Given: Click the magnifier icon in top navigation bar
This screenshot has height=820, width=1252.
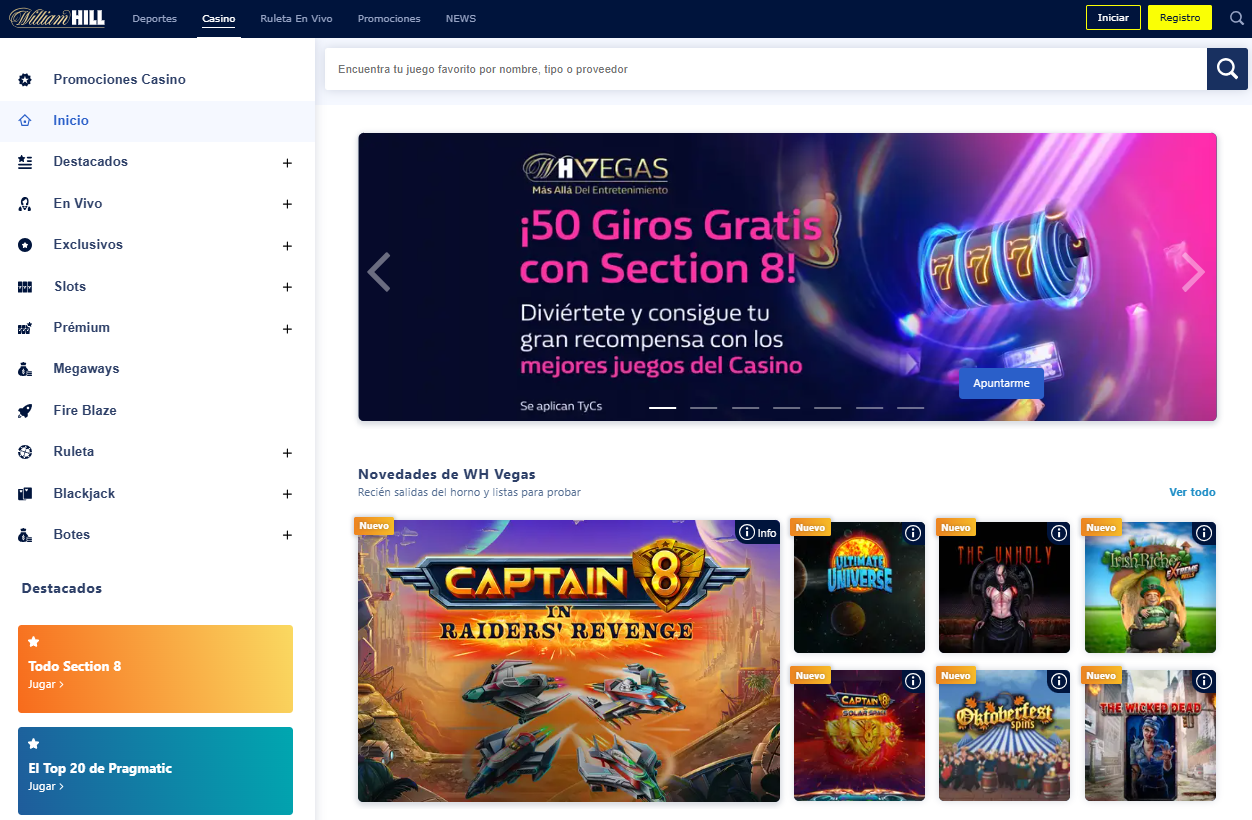Looking at the screenshot, I should [1237, 18].
